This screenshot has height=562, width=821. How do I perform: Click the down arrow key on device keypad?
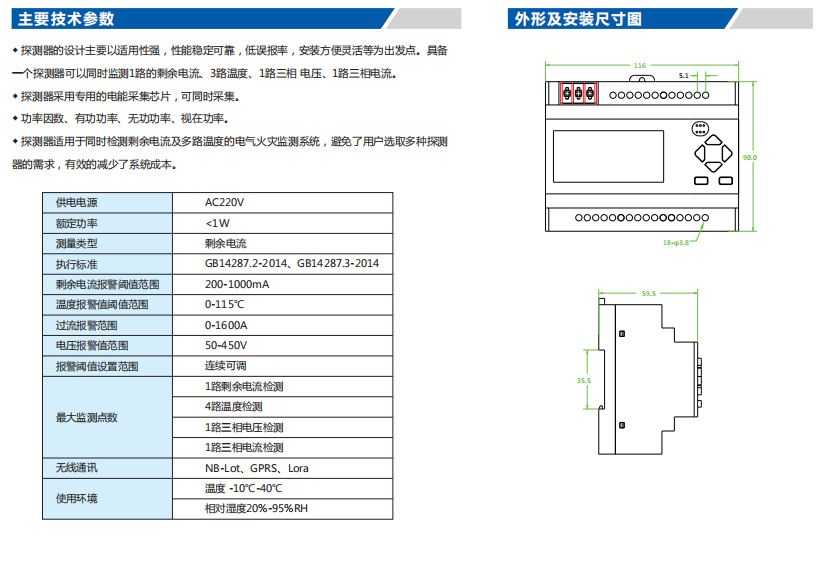(x=712, y=167)
